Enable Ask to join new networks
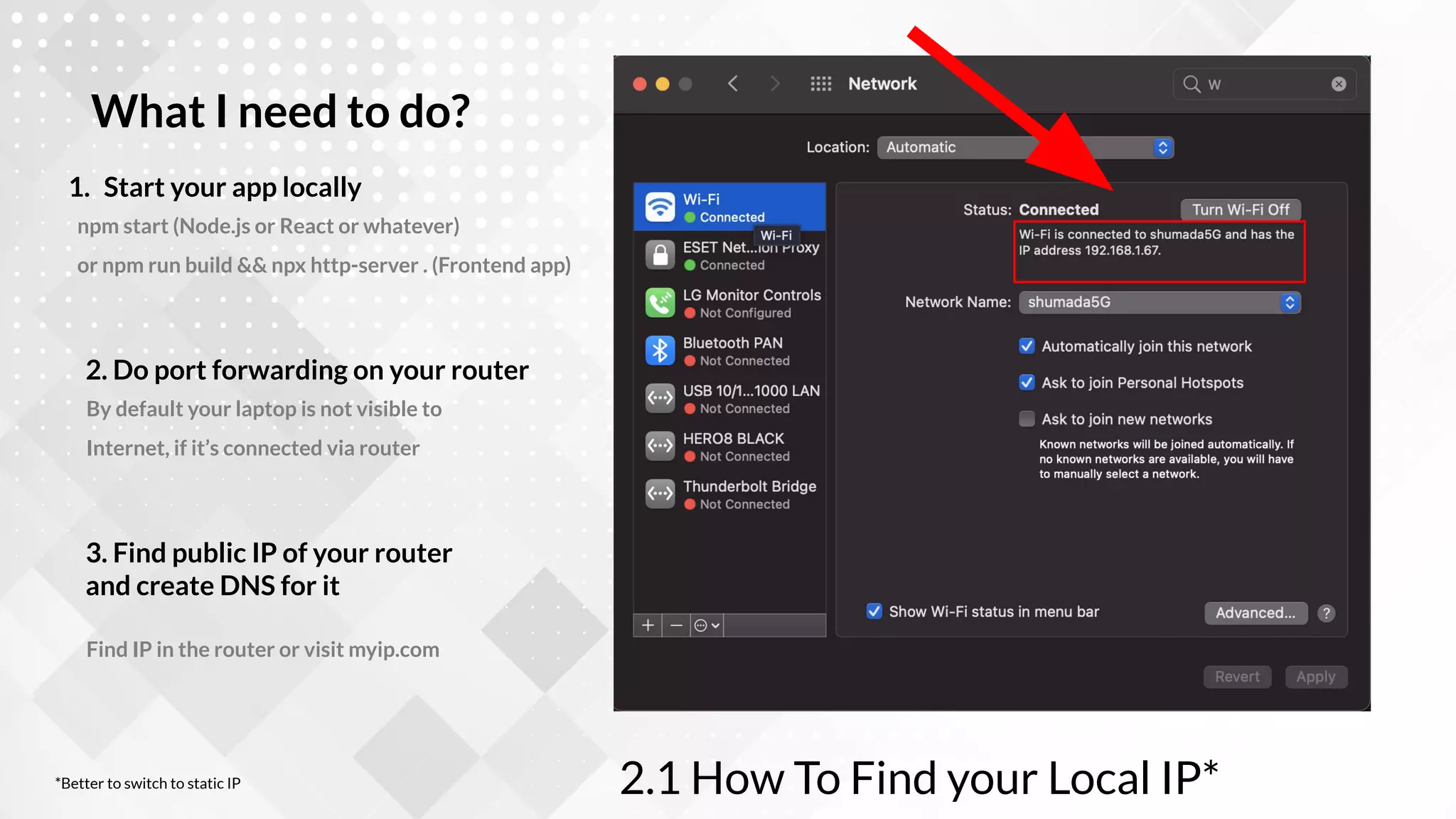Viewport: 1456px width, 819px height. [1027, 419]
